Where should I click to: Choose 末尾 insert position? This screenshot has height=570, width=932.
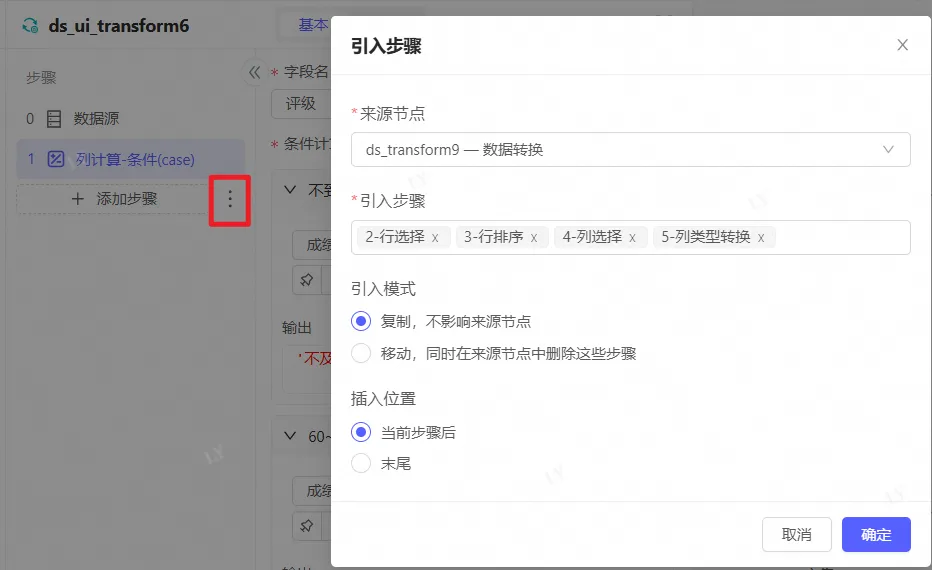361,463
